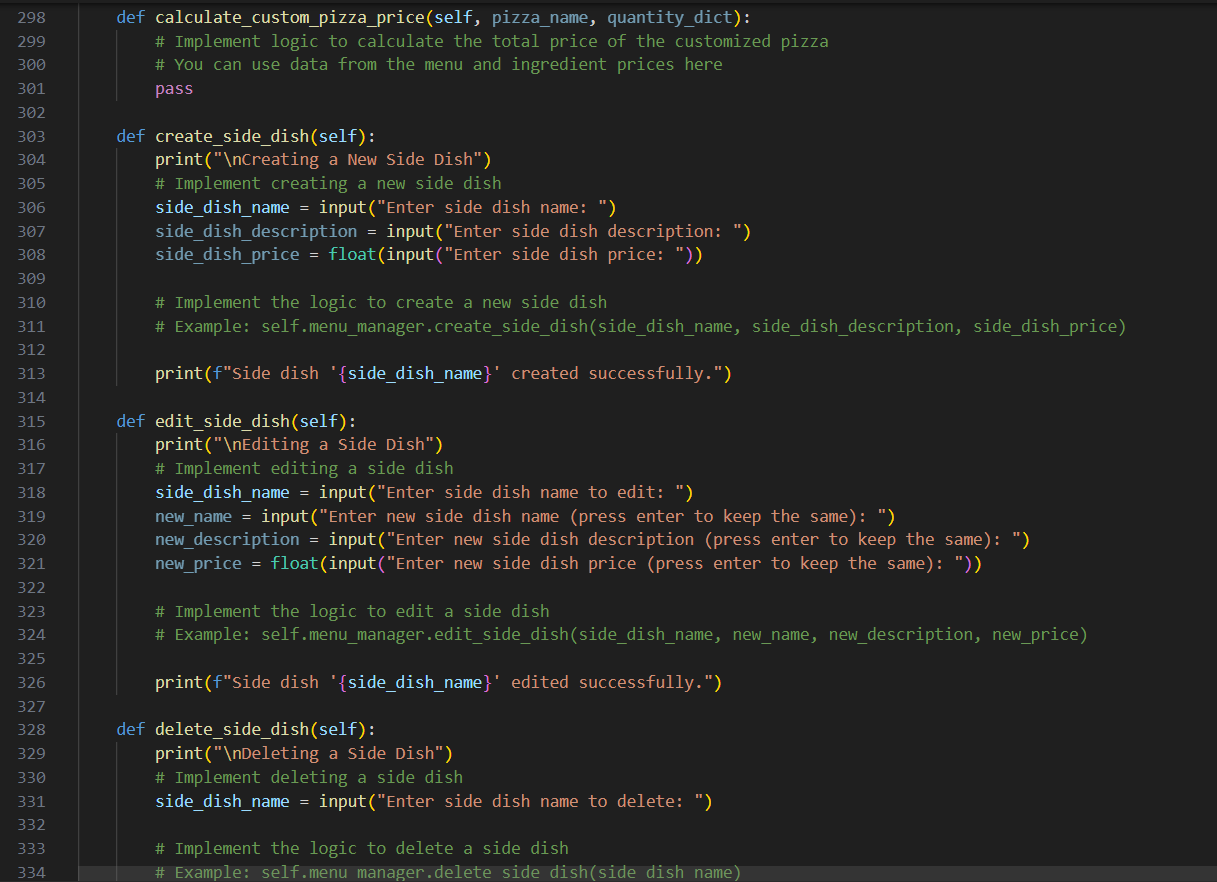Click the pizza_name parameter

click(539, 18)
